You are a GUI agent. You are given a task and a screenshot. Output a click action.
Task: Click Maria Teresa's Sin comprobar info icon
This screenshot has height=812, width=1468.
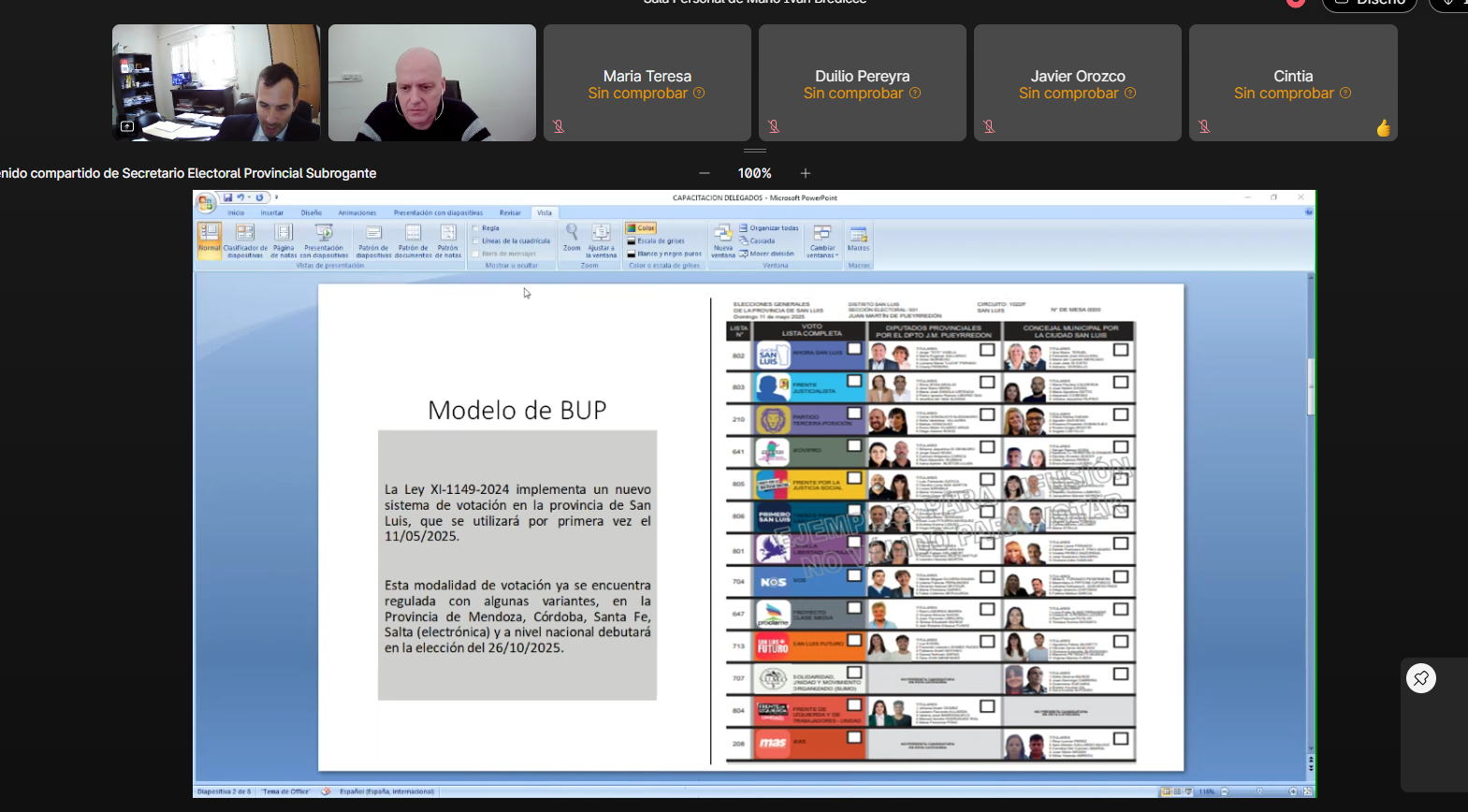coord(699,93)
